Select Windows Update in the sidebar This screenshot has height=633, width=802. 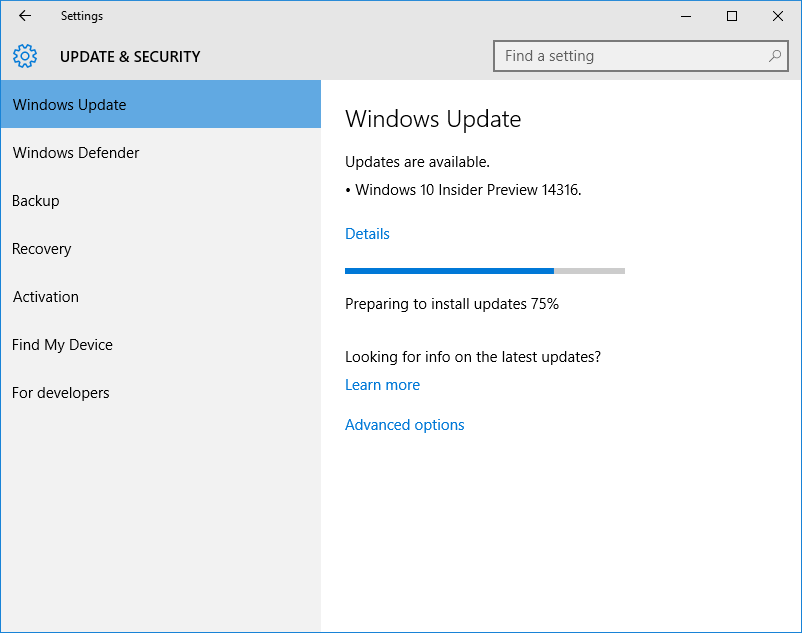click(x=160, y=105)
